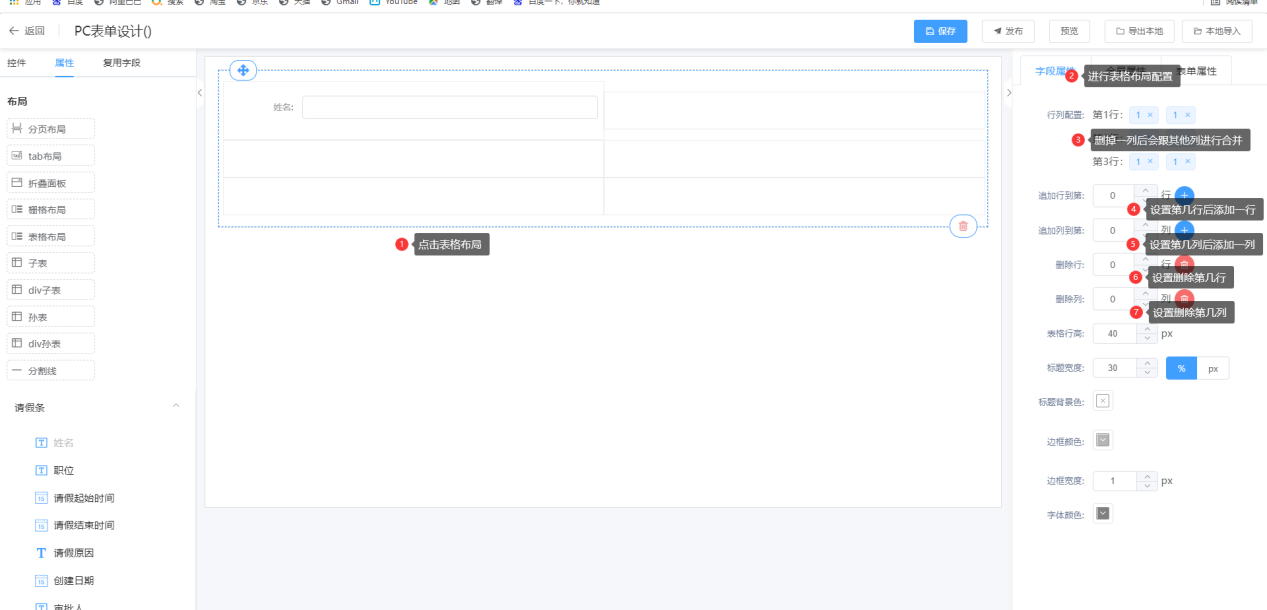Click red delete button for 删除行

1184,264
